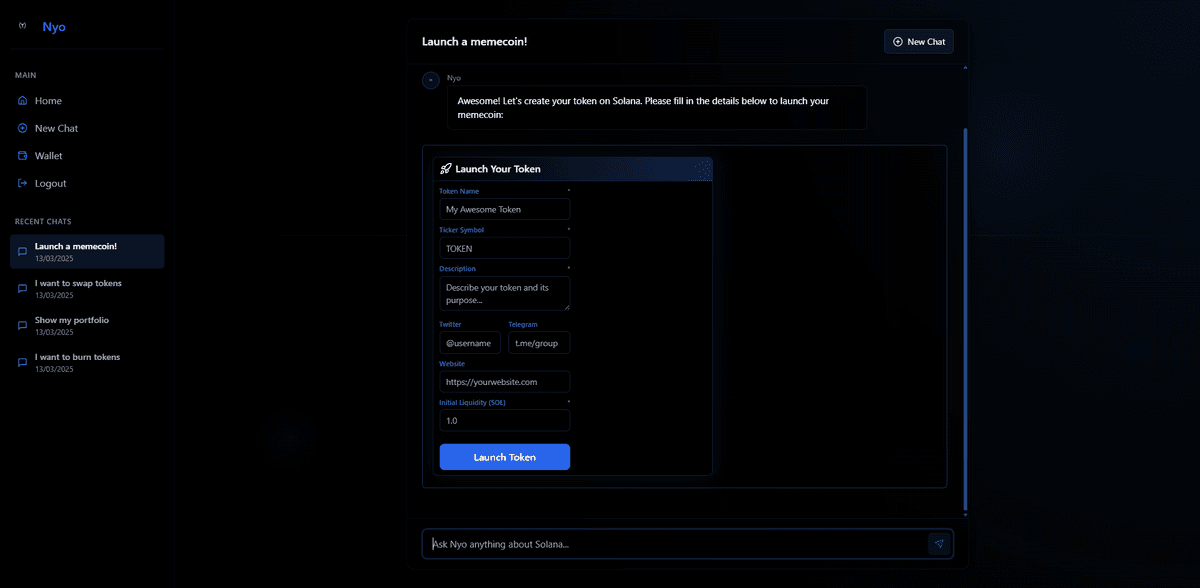Click chat icon beside Launch a memecoin!
Viewport: 1200px width, 588px height.
click(22, 252)
